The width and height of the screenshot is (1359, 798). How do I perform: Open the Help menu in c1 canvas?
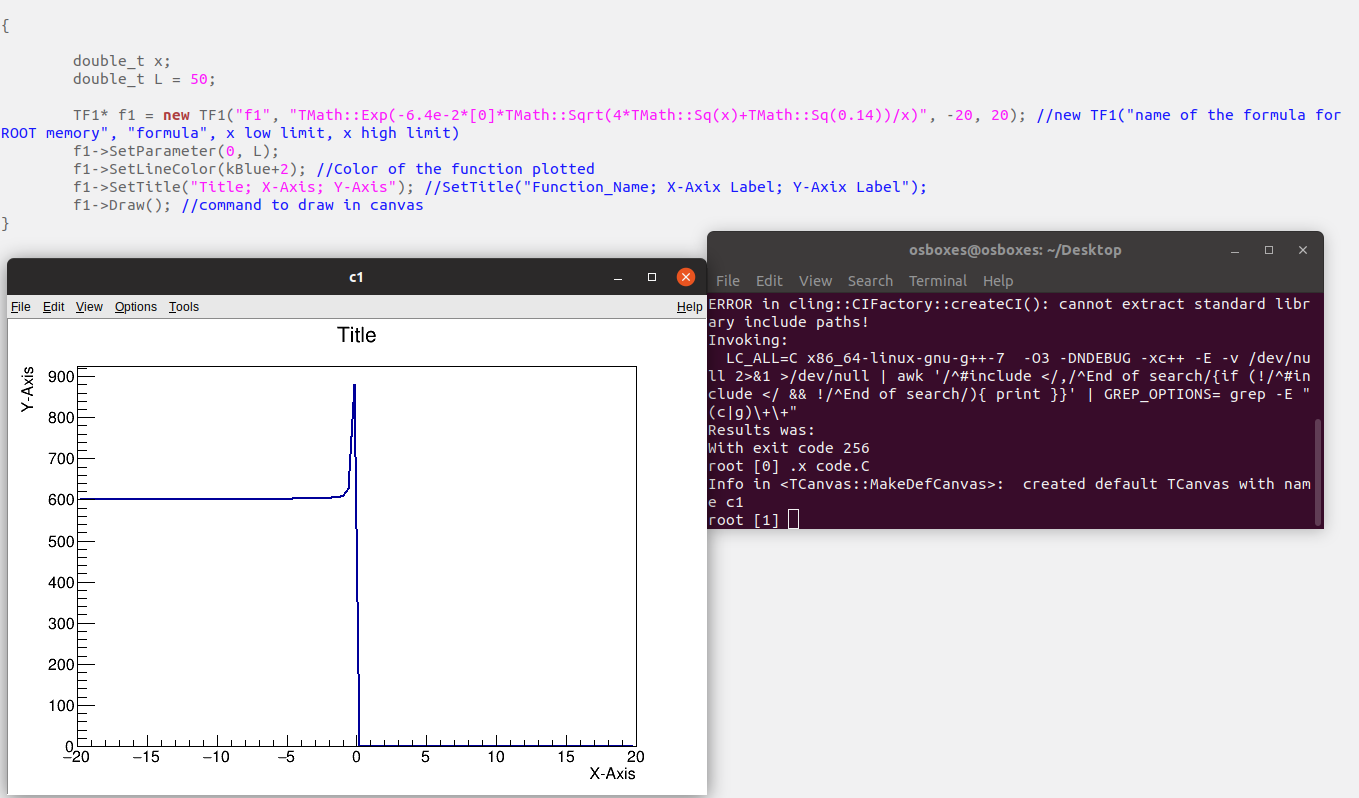689,307
